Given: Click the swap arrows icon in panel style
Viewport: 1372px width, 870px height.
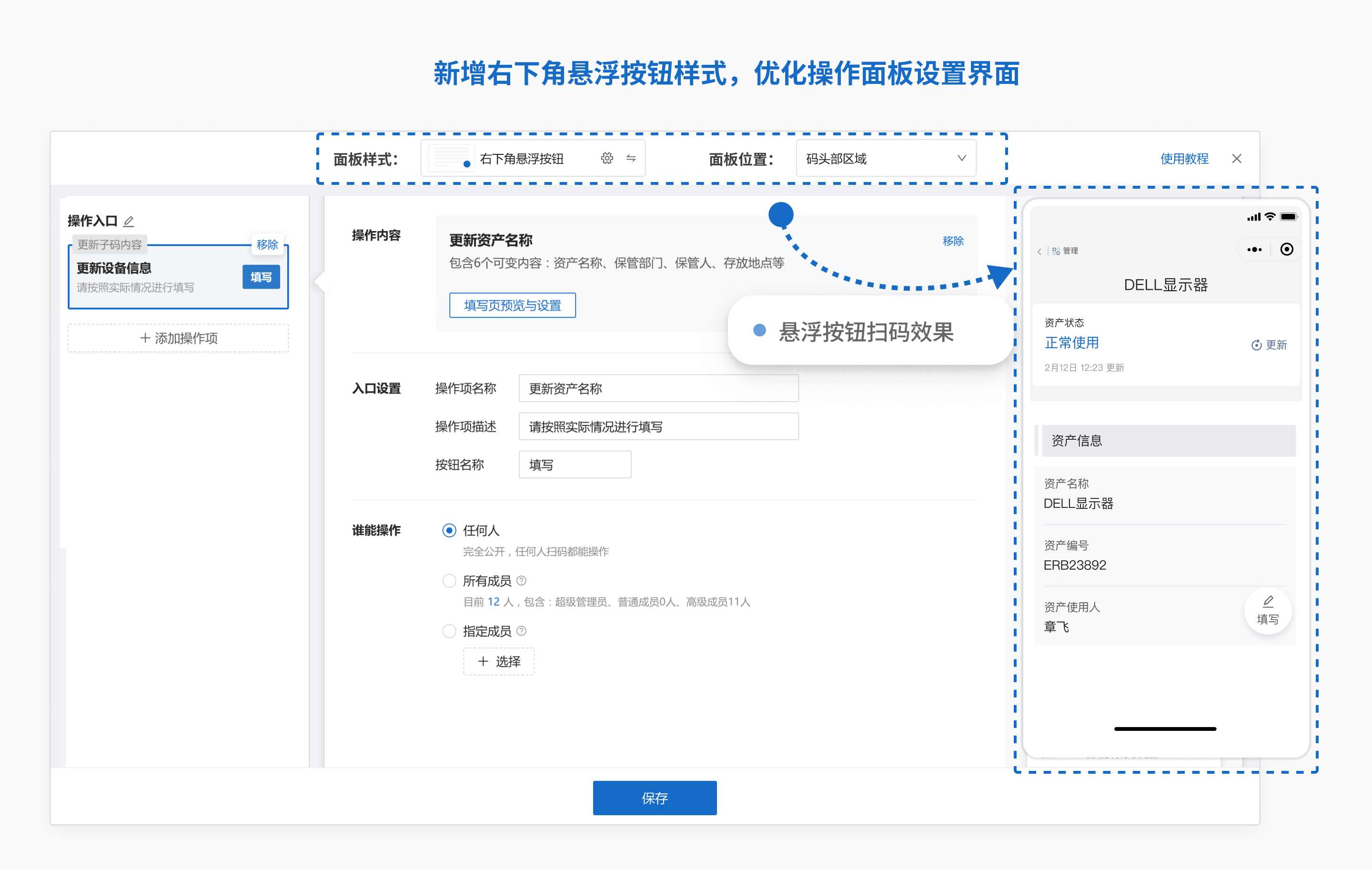Looking at the screenshot, I should pos(631,158).
